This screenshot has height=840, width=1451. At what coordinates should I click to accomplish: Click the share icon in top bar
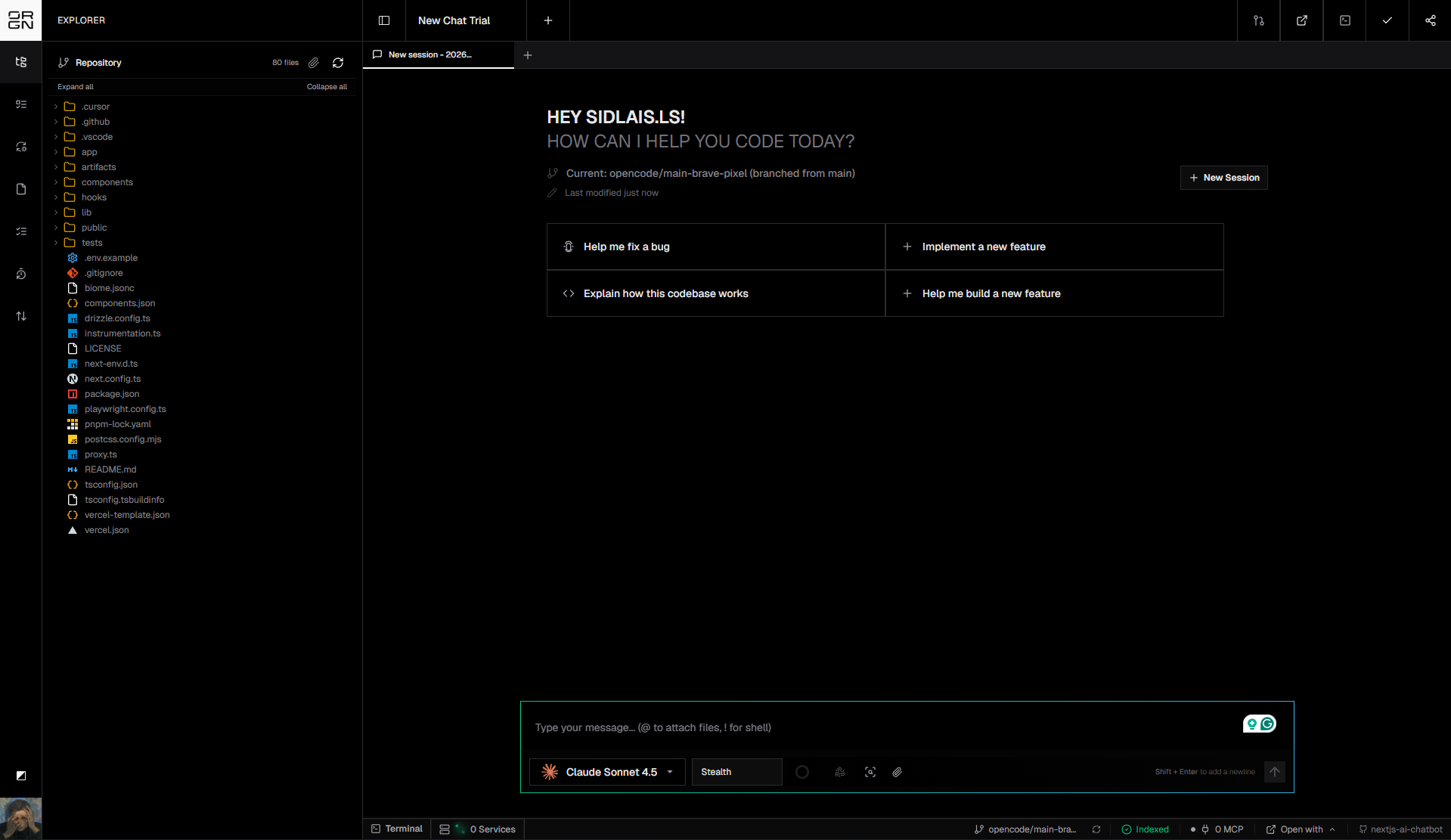tap(1430, 20)
